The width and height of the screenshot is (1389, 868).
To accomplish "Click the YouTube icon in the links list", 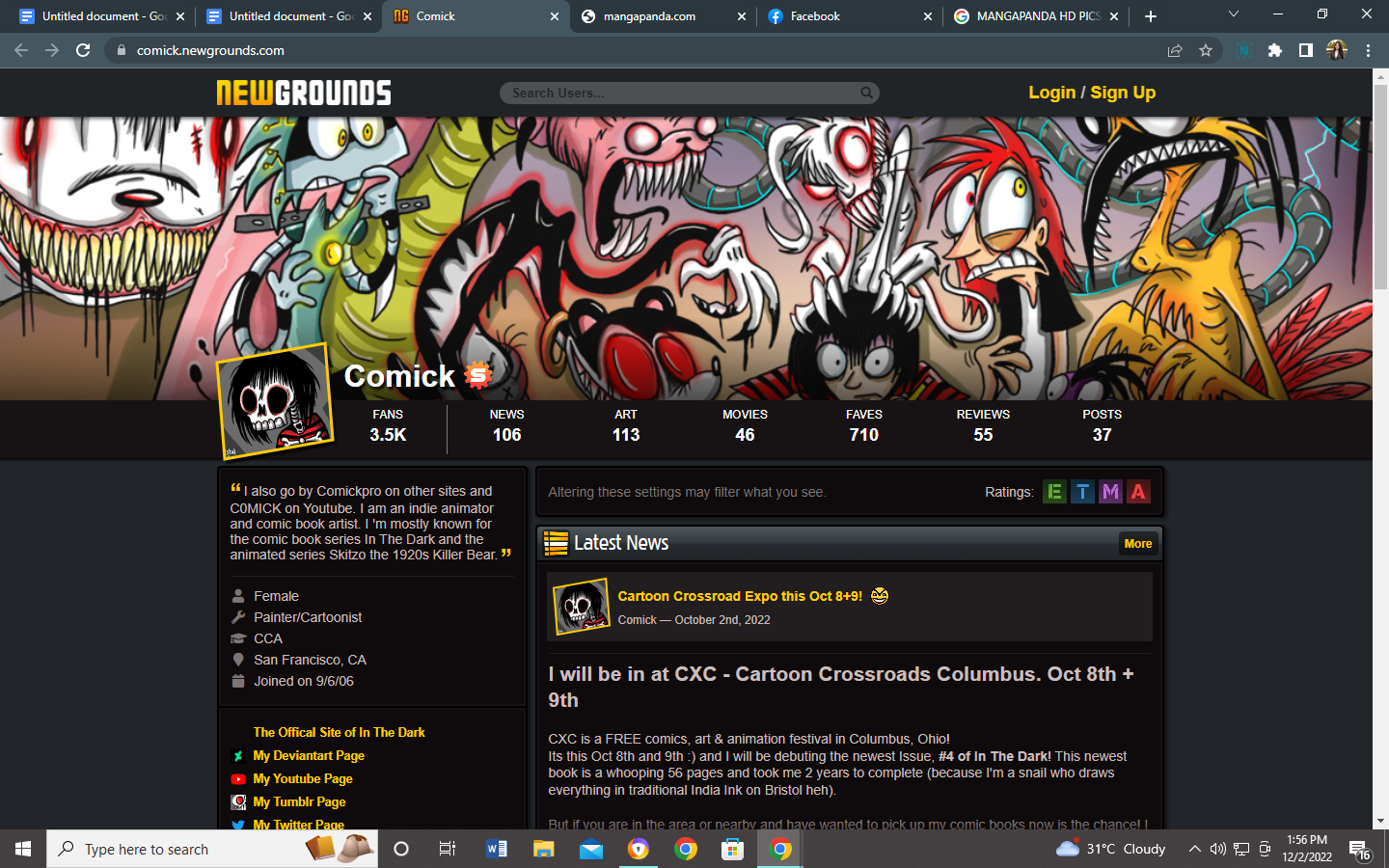I will click(238, 779).
